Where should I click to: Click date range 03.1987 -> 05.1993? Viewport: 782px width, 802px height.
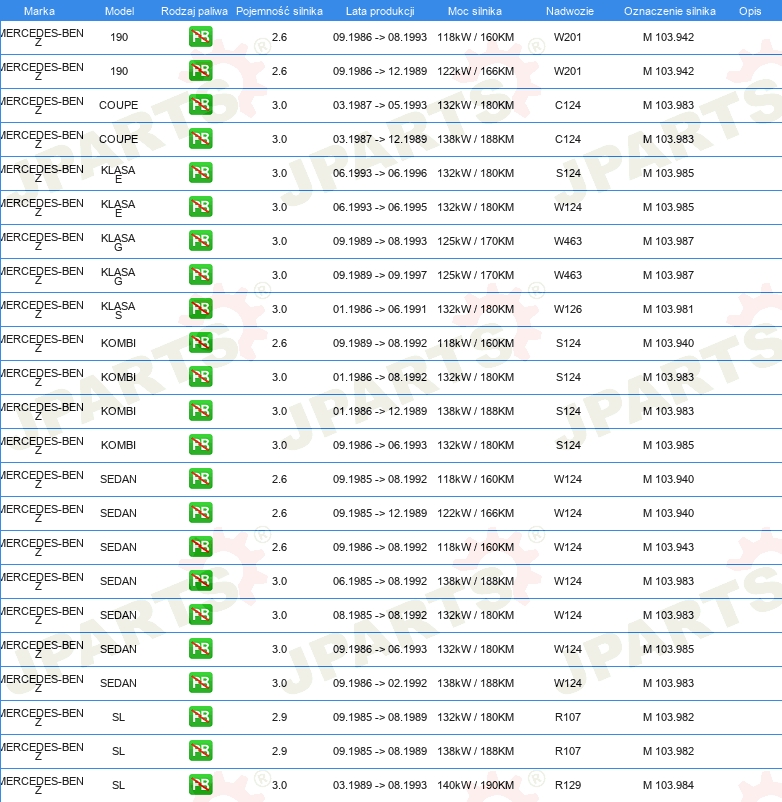click(379, 105)
